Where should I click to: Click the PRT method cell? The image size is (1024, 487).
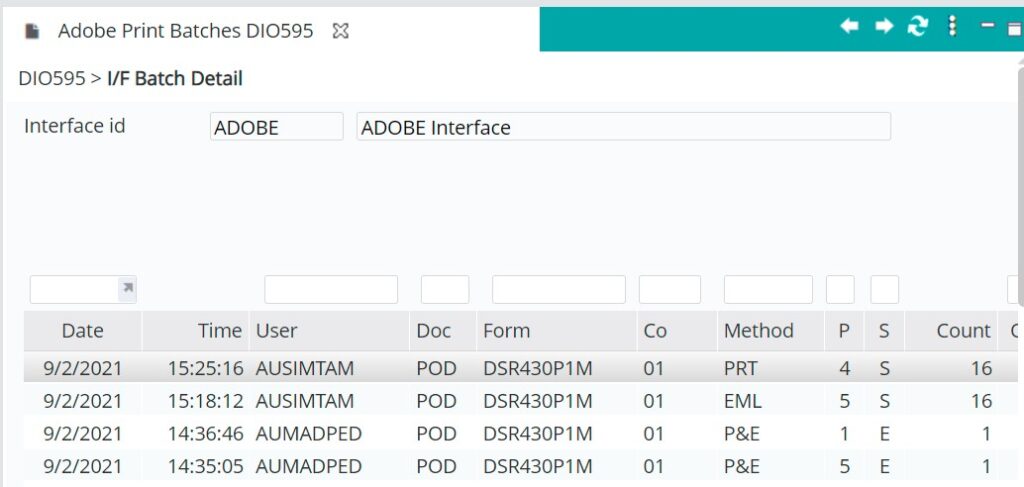741,369
